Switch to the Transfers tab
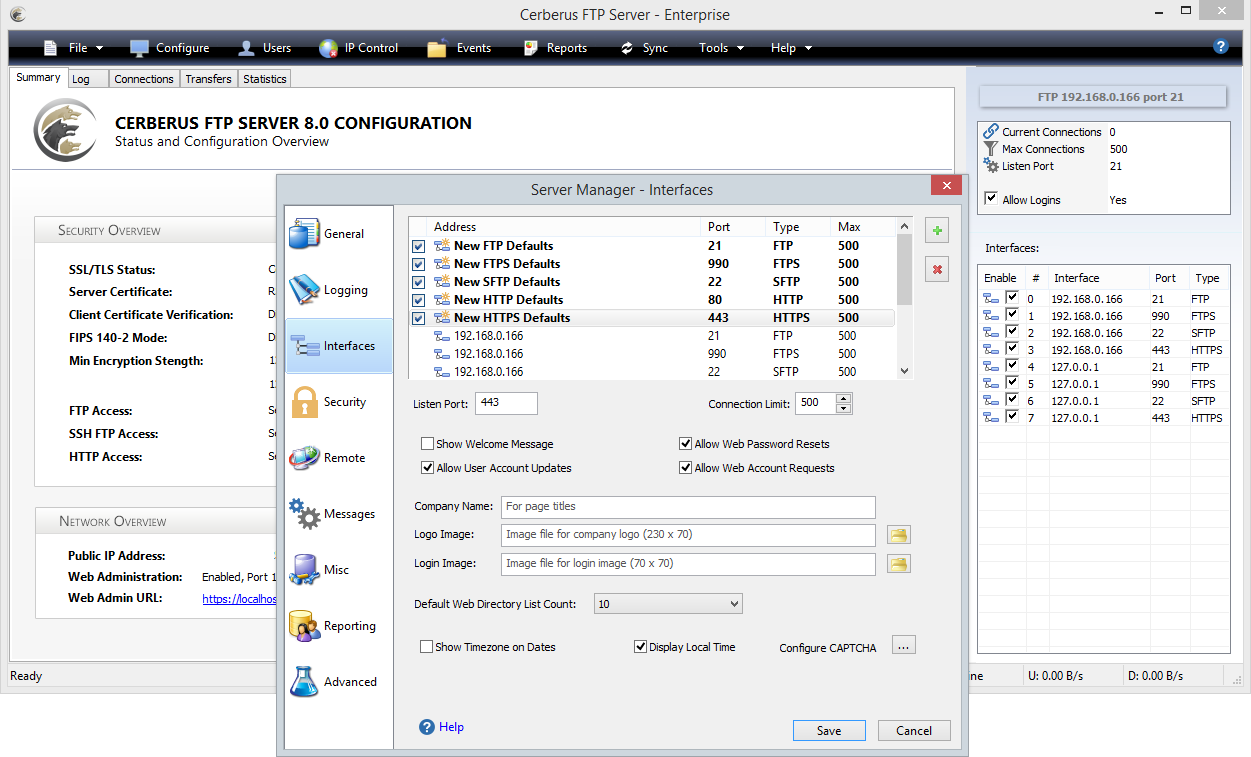The height and width of the screenshot is (757, 1251). 208,79
